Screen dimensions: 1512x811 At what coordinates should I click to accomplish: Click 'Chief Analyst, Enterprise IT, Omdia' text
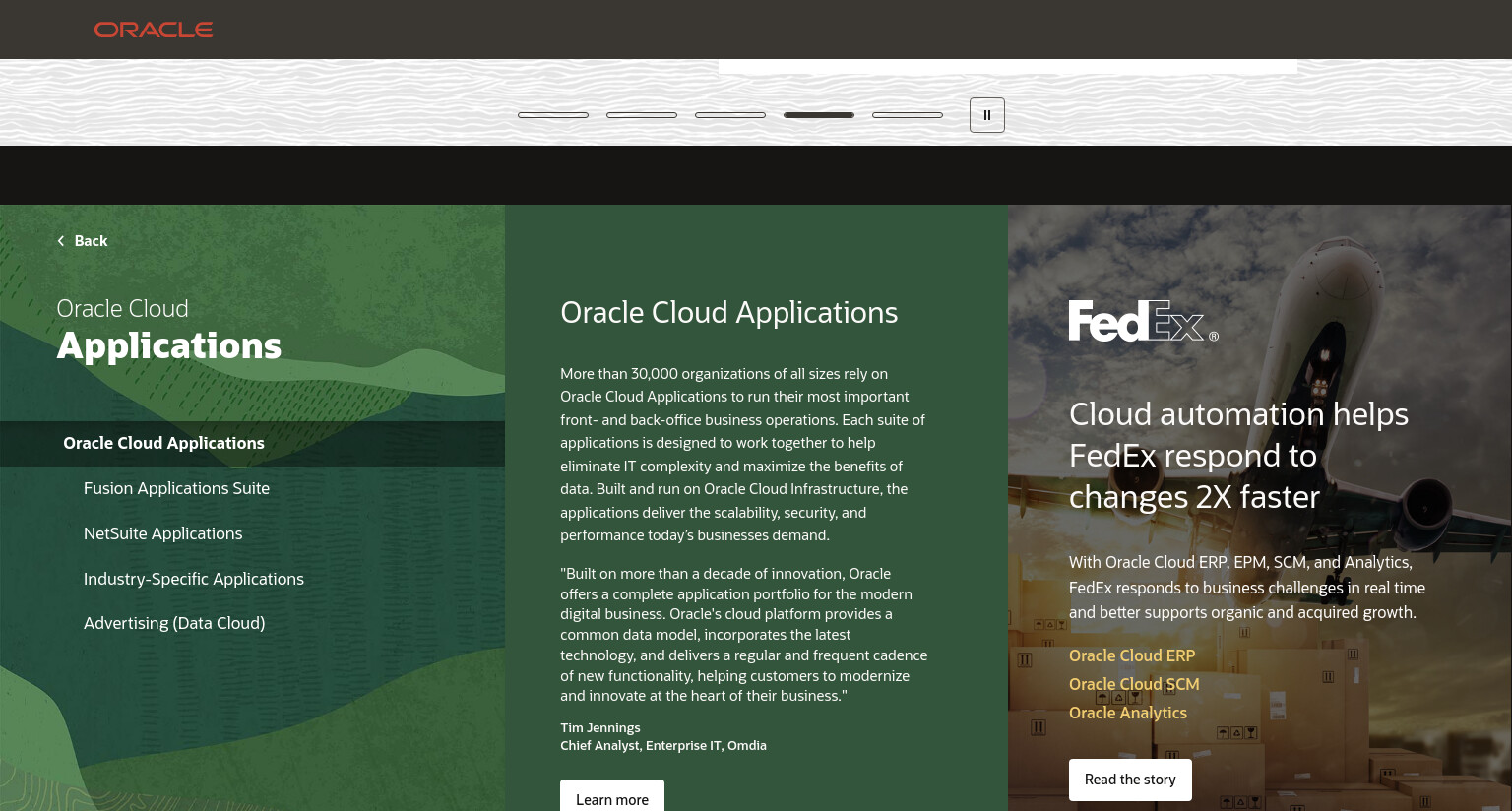tap(663, 746)
